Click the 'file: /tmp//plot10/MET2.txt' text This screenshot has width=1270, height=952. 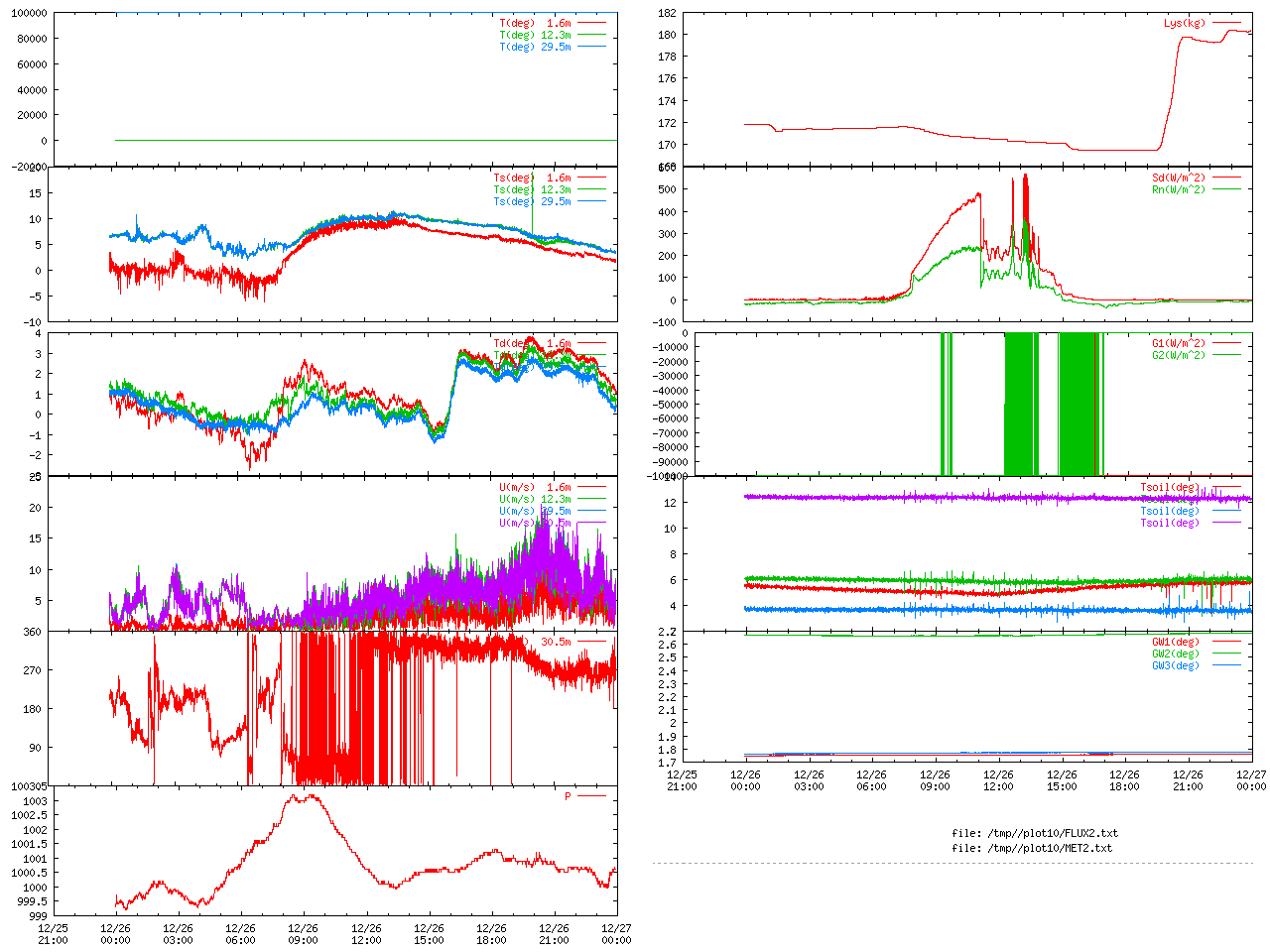(1032, 849)
